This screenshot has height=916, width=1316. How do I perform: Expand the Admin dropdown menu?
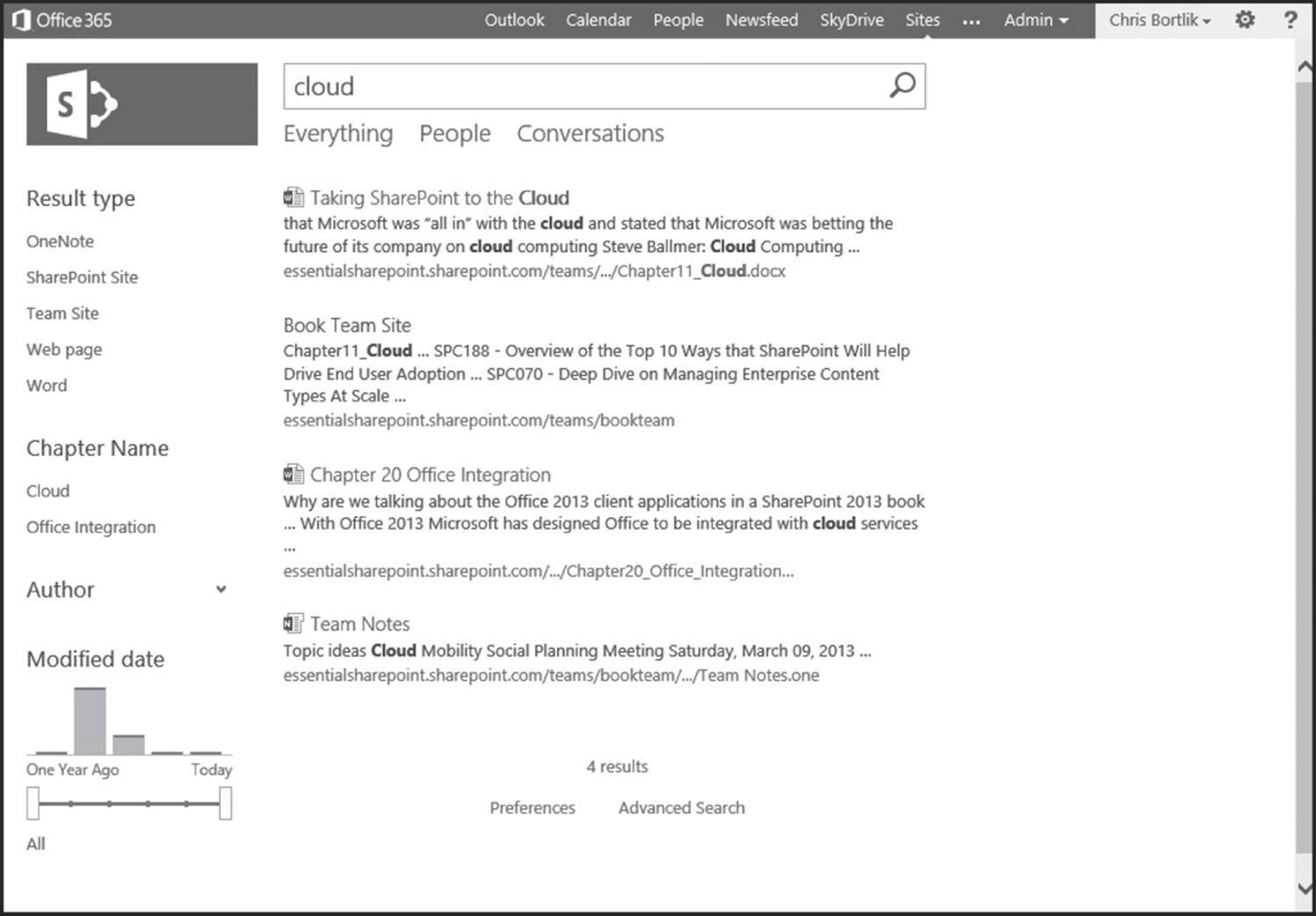click(x=1036, y=19)
